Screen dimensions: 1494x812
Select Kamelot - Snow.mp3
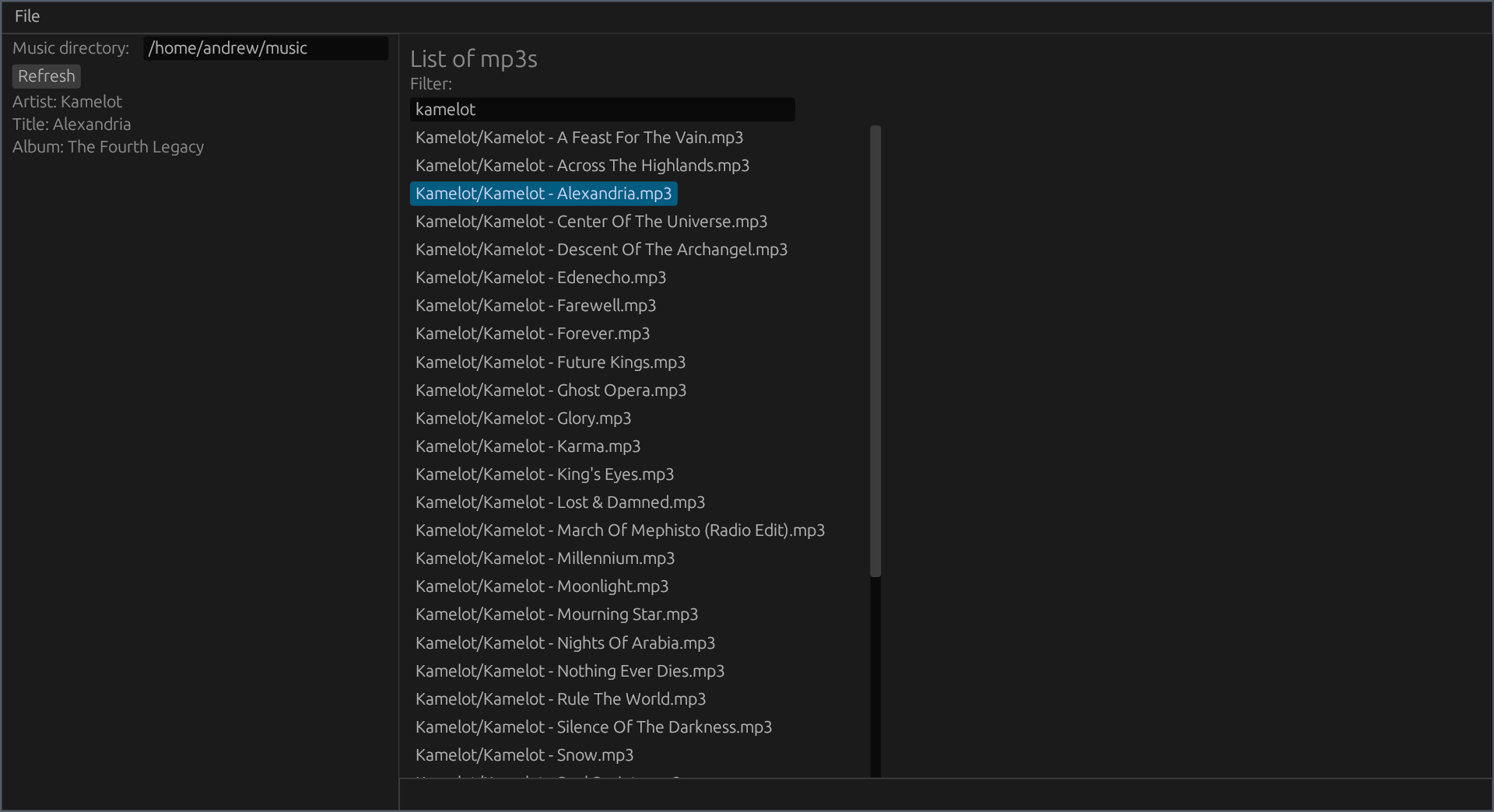tap(524, 755)
